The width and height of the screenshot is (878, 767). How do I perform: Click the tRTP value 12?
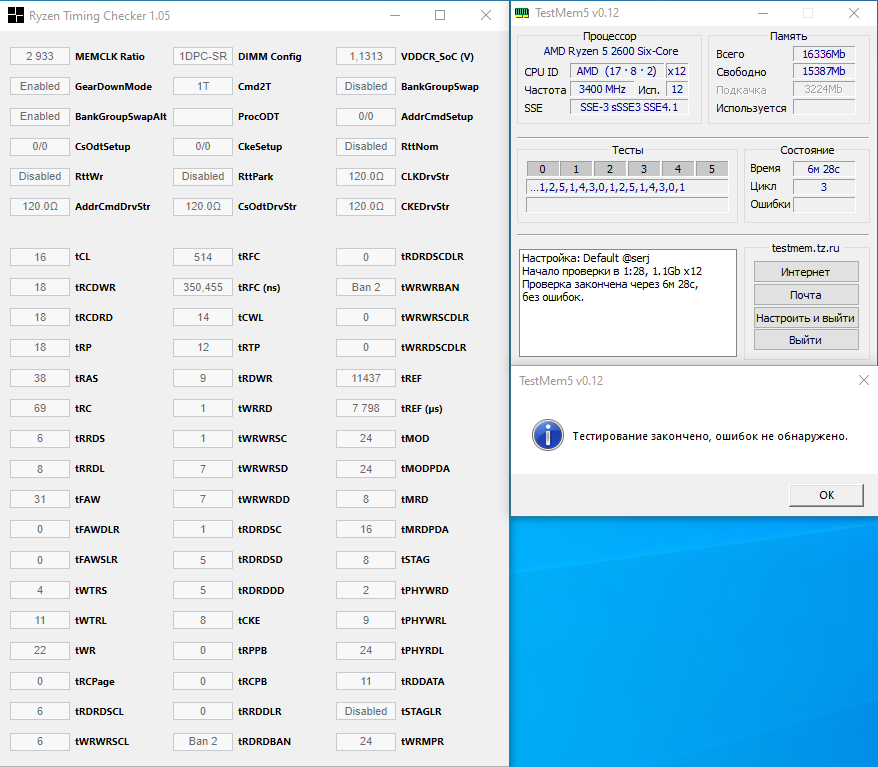(203, 347)
